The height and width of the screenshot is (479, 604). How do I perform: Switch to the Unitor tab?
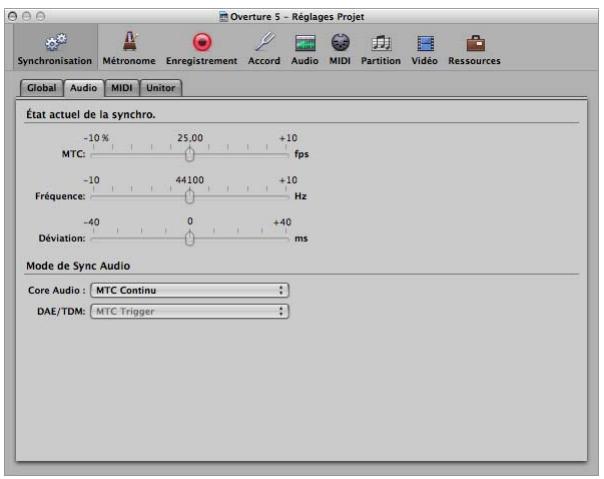[x=161, y=88]
